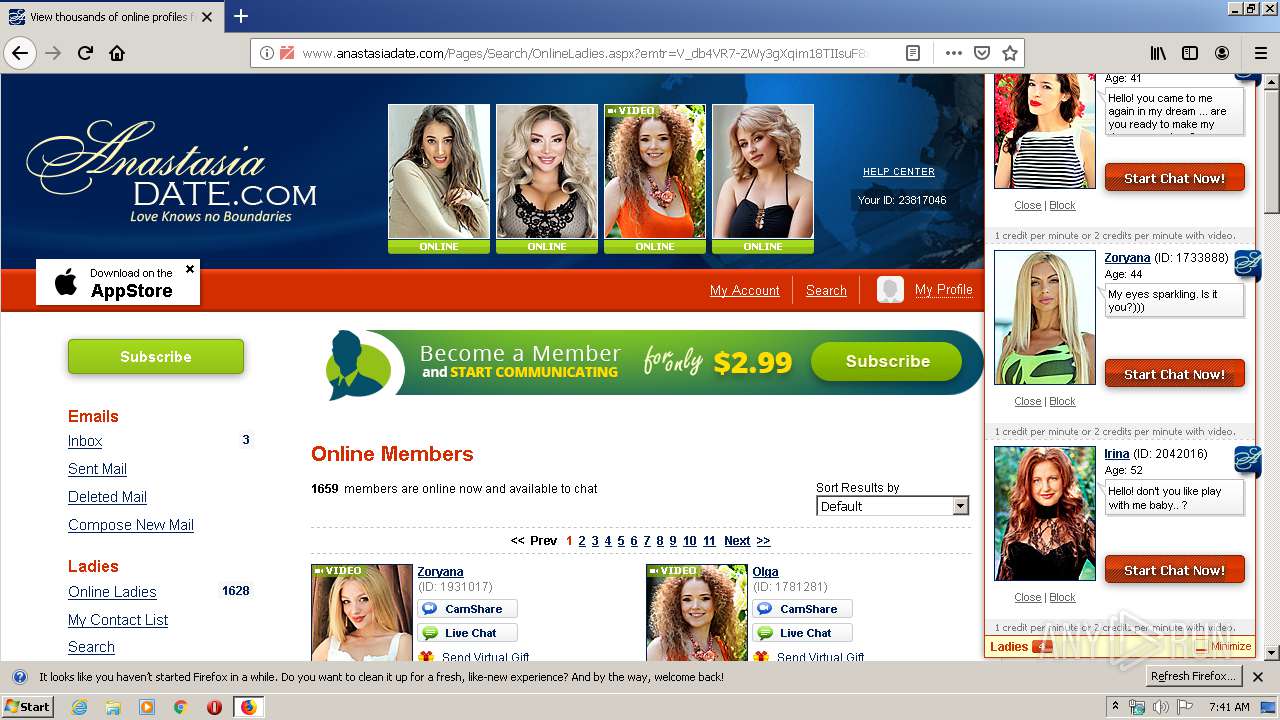The image size is (1280, 720).
Task: Click the left Subscribe button
Action: click(x=156, y=357)
